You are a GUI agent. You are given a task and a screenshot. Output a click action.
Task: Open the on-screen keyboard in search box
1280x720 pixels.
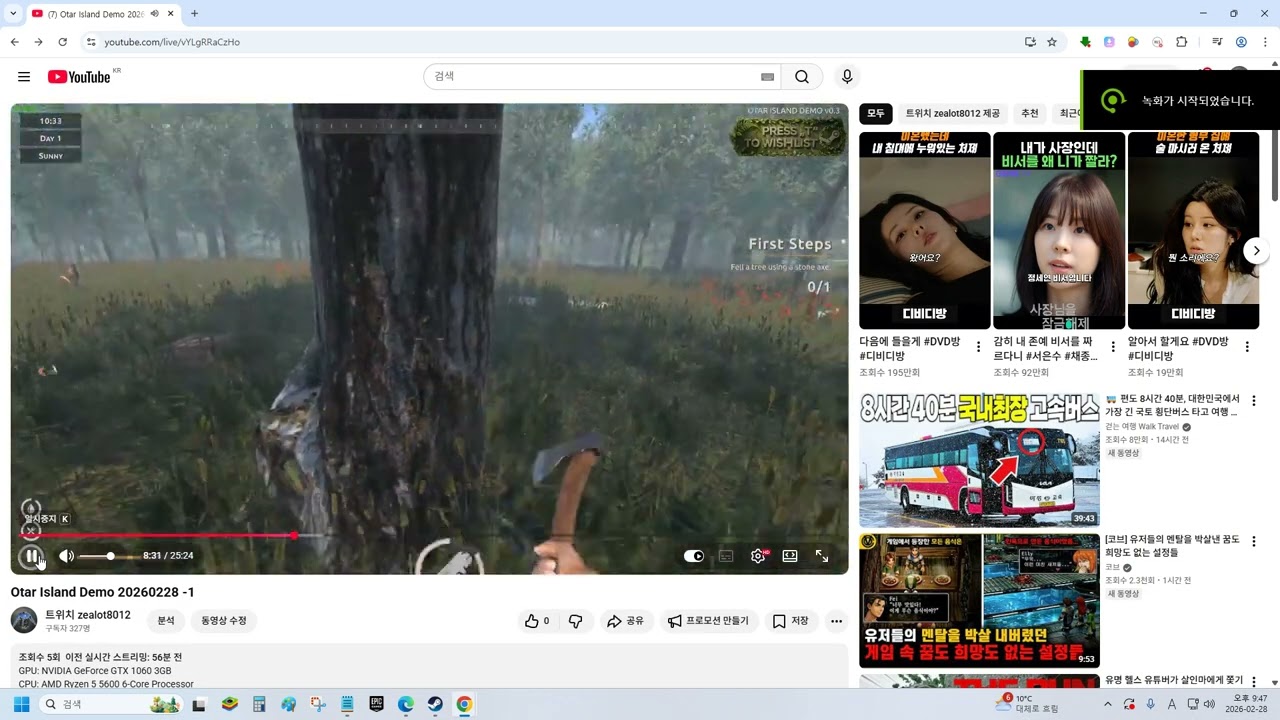[x=767, y=77]
